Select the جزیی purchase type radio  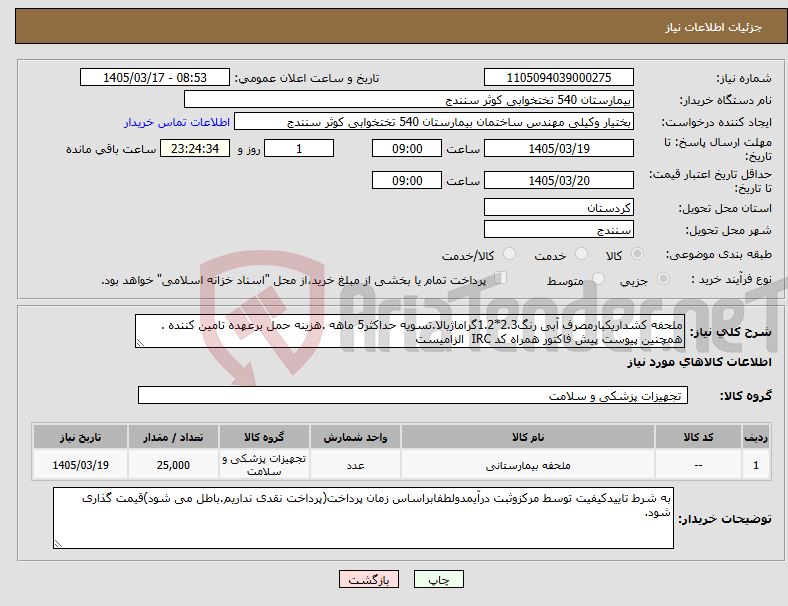pyautogui.click(x=663, y=278)
